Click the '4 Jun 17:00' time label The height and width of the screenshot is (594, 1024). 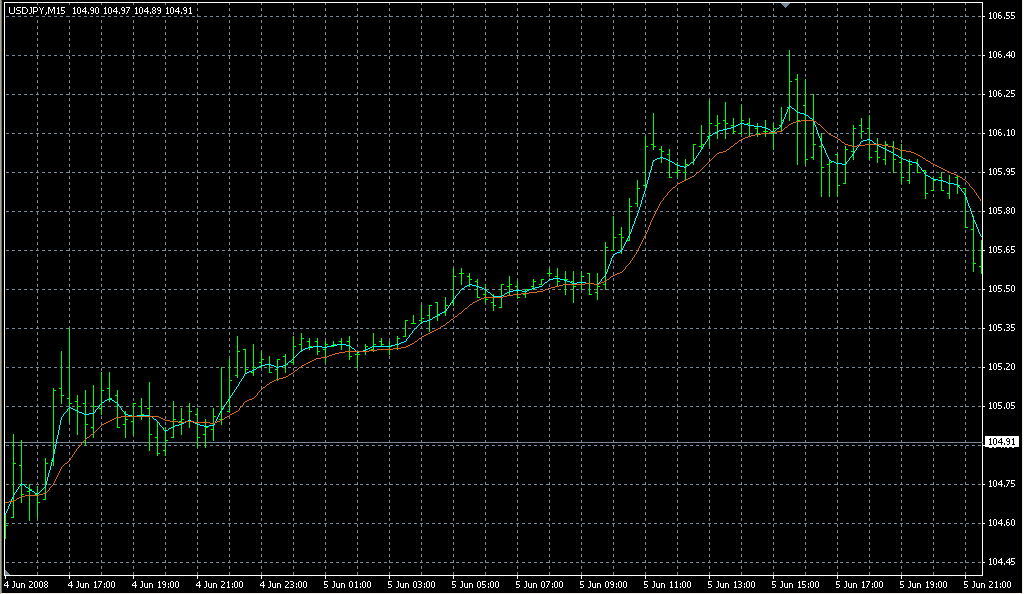click(92, 585)
